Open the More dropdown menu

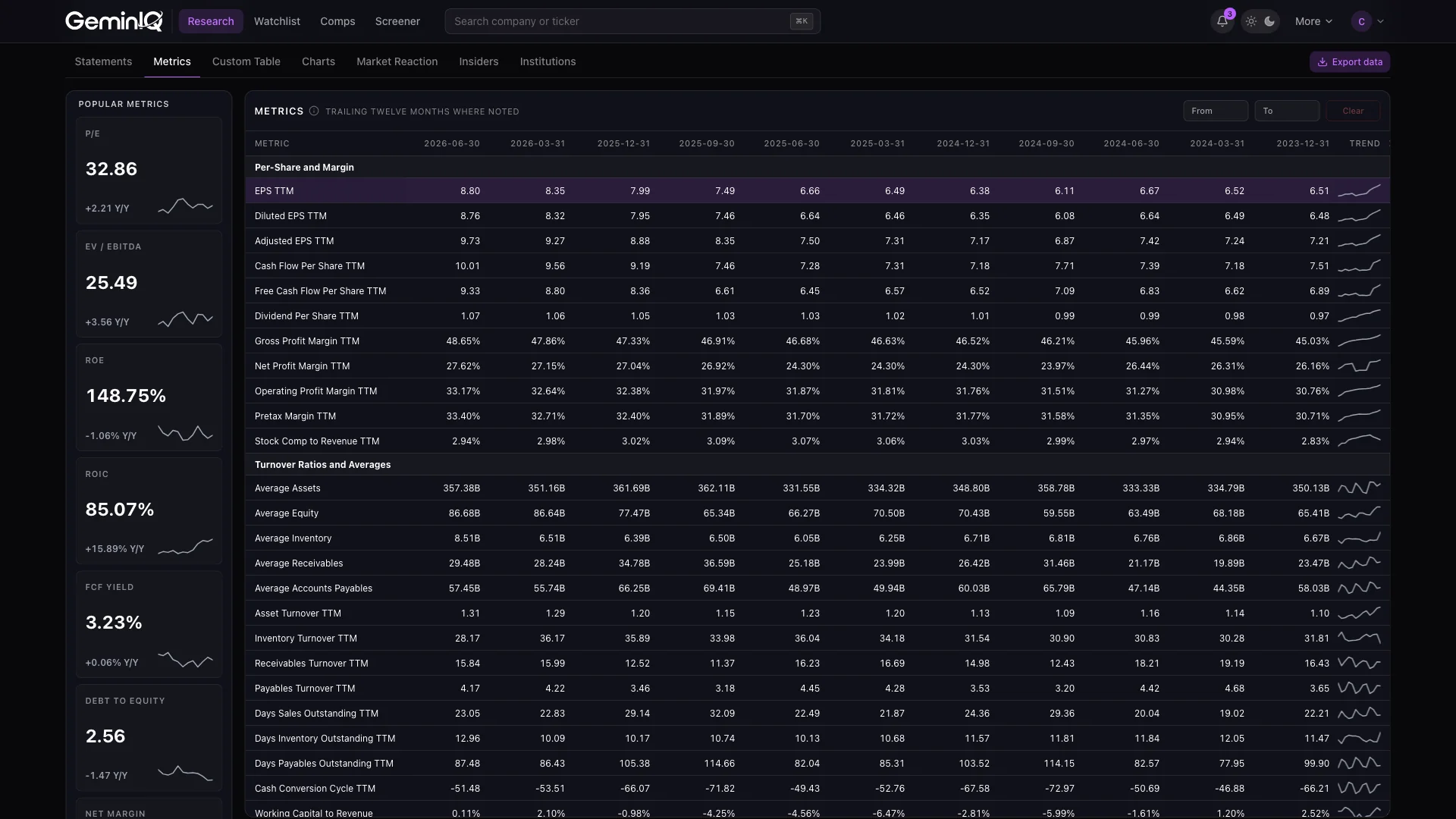[1313, 21]
